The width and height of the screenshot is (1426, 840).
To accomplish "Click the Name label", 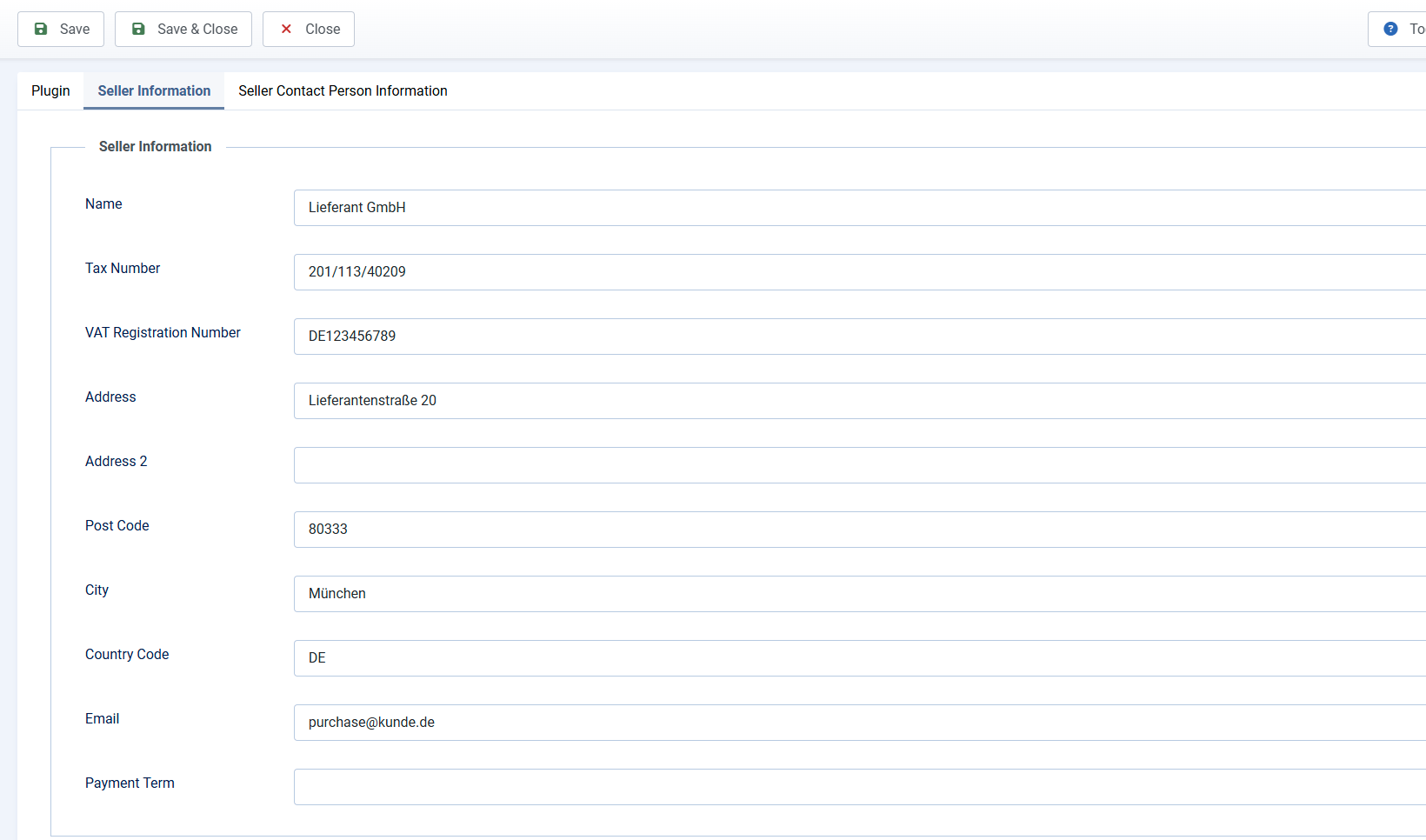I will [103, 203].
